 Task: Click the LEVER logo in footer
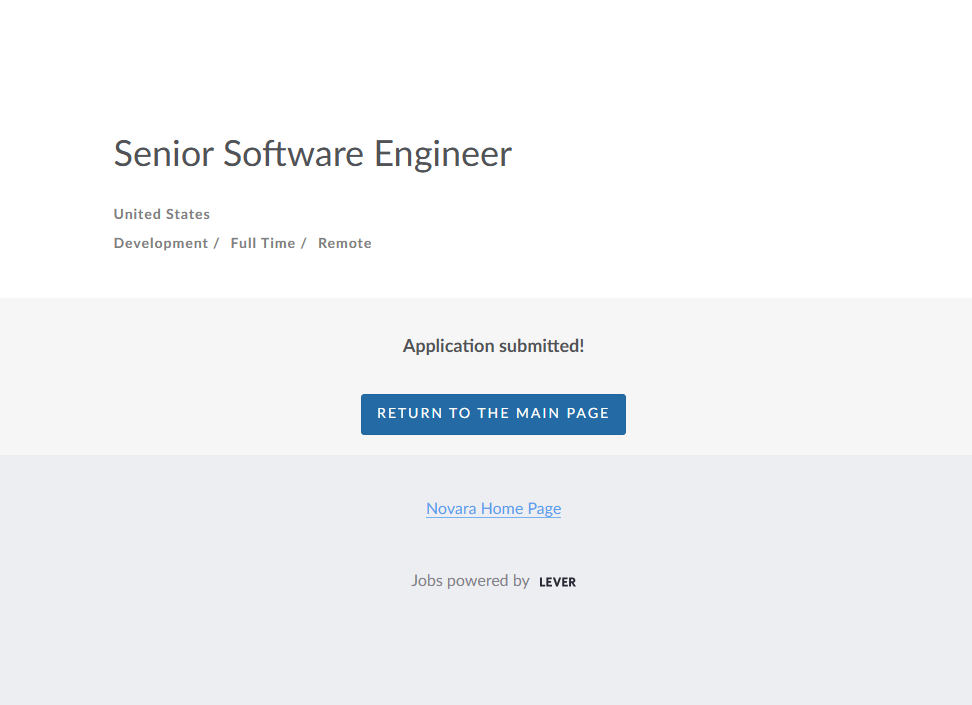click(x=557, y=582)
